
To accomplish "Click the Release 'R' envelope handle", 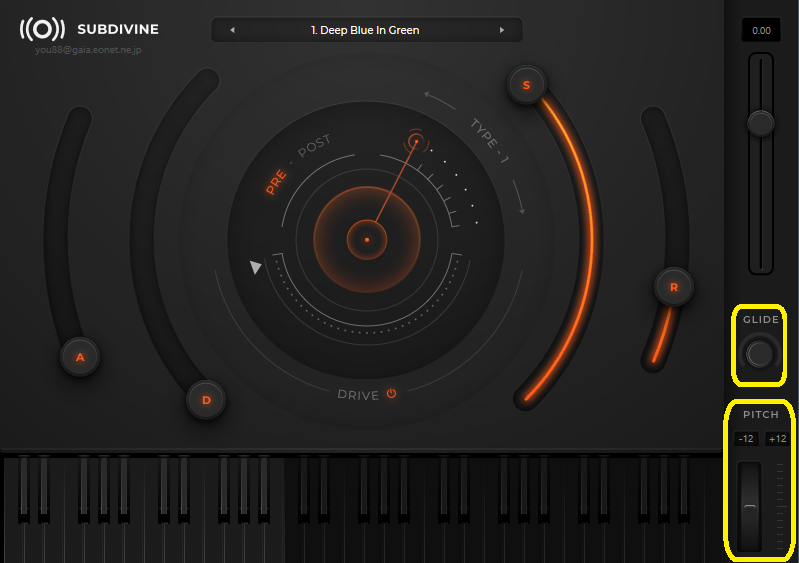I will pyautogui.click(x=674, y=287).
